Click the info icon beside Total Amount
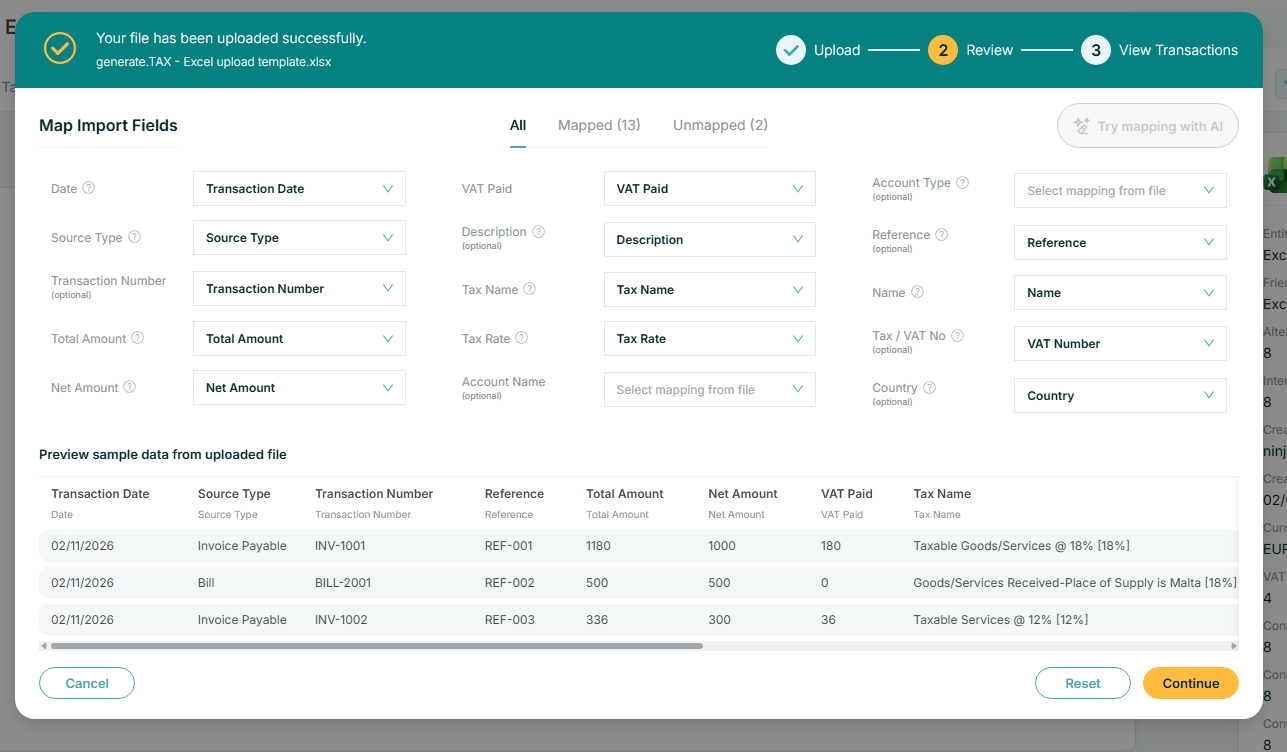The width and height of the screenshot is (1287, 752). [x=138, y=338]
